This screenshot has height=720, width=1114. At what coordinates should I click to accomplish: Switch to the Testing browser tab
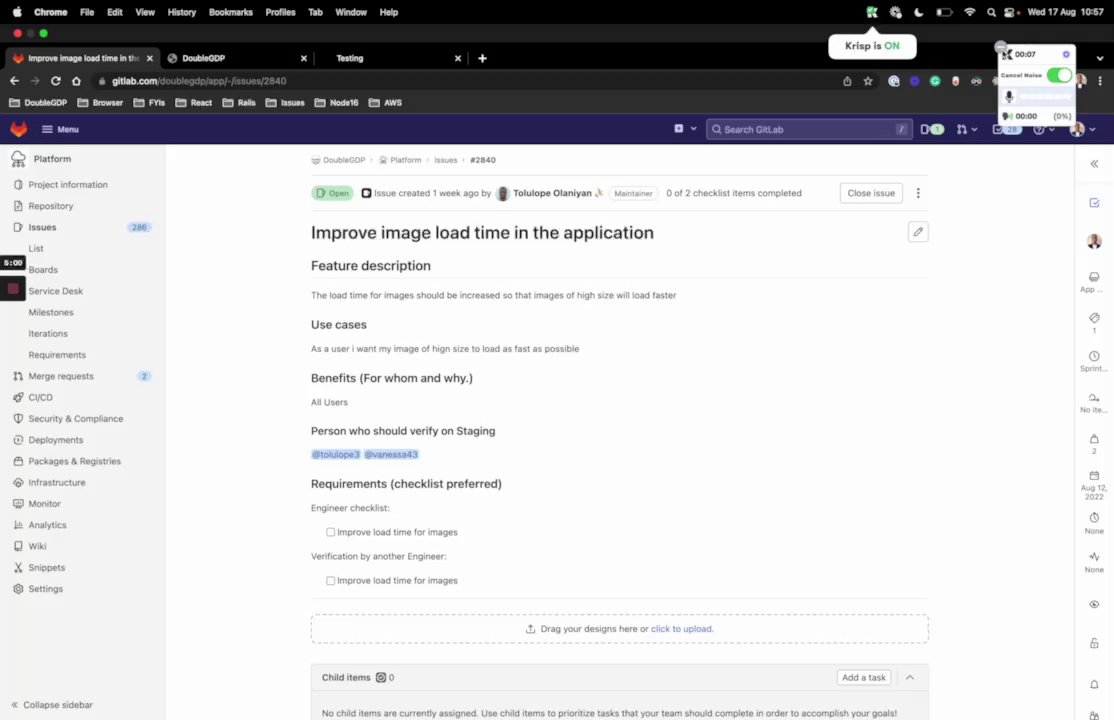click(350, 58)
